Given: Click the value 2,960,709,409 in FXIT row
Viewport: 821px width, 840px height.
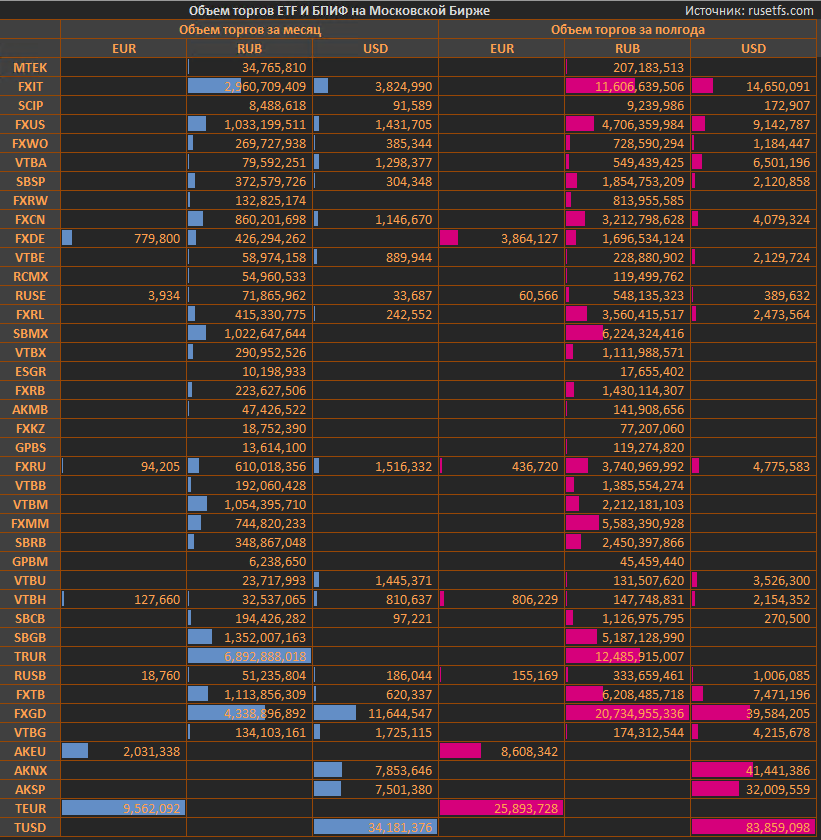Looking at the screenshot, I should (x=265, y=87).
